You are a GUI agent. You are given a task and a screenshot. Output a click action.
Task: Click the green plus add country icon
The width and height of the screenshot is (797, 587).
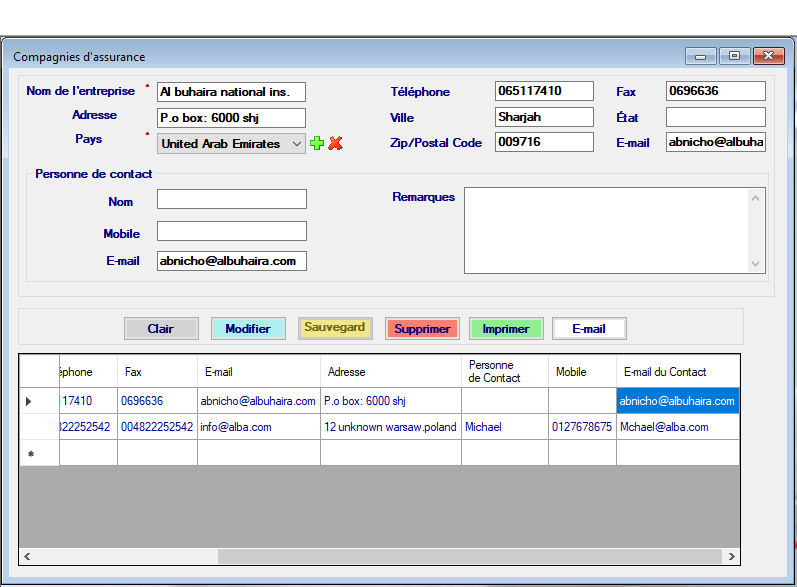click(317, 144)
